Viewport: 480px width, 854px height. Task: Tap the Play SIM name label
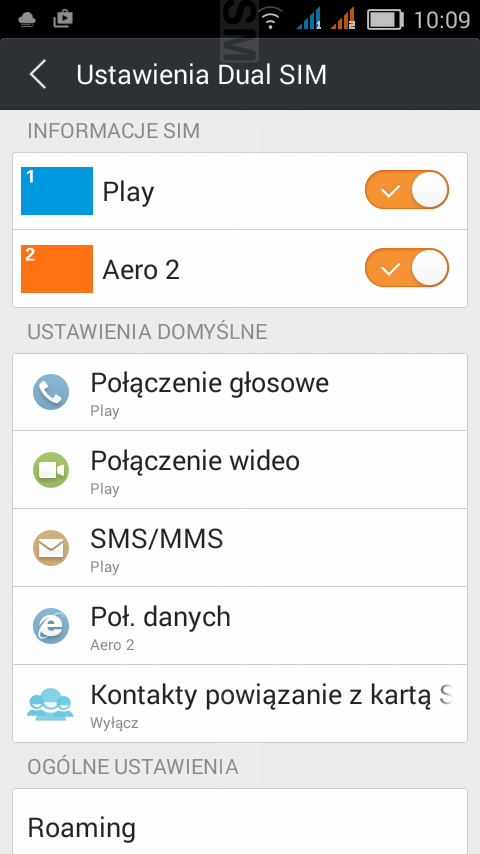click(129, 192)
